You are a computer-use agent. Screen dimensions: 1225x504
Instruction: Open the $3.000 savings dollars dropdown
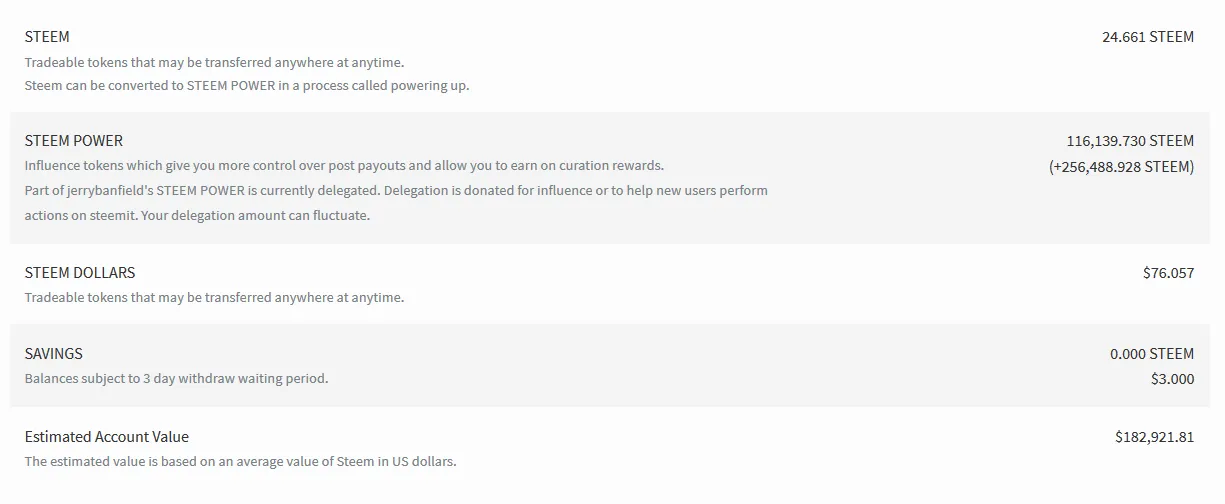pyautogui.click(x=1173, y=379)
